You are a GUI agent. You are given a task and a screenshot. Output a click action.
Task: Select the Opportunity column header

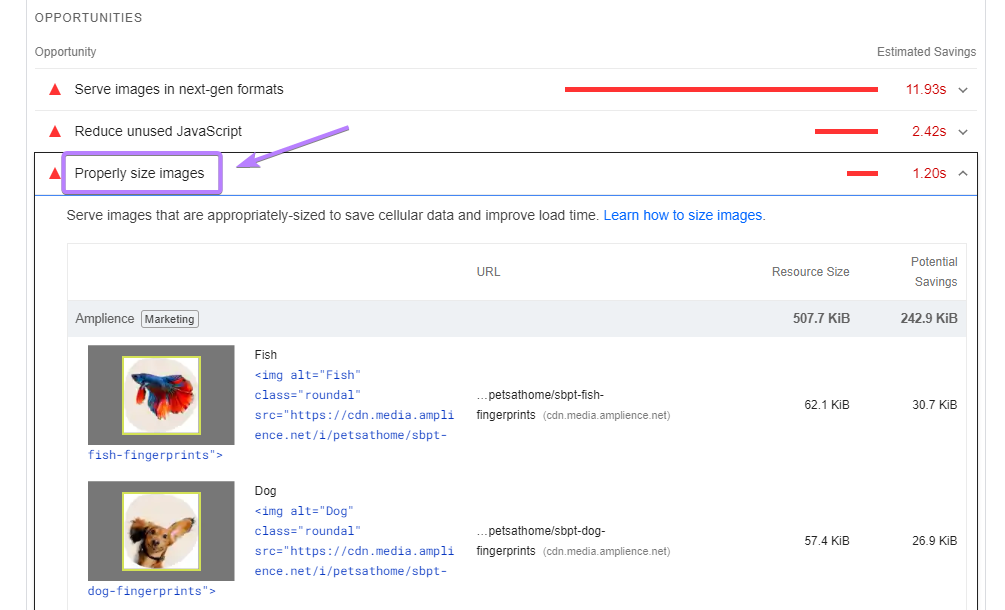point(65,51)
